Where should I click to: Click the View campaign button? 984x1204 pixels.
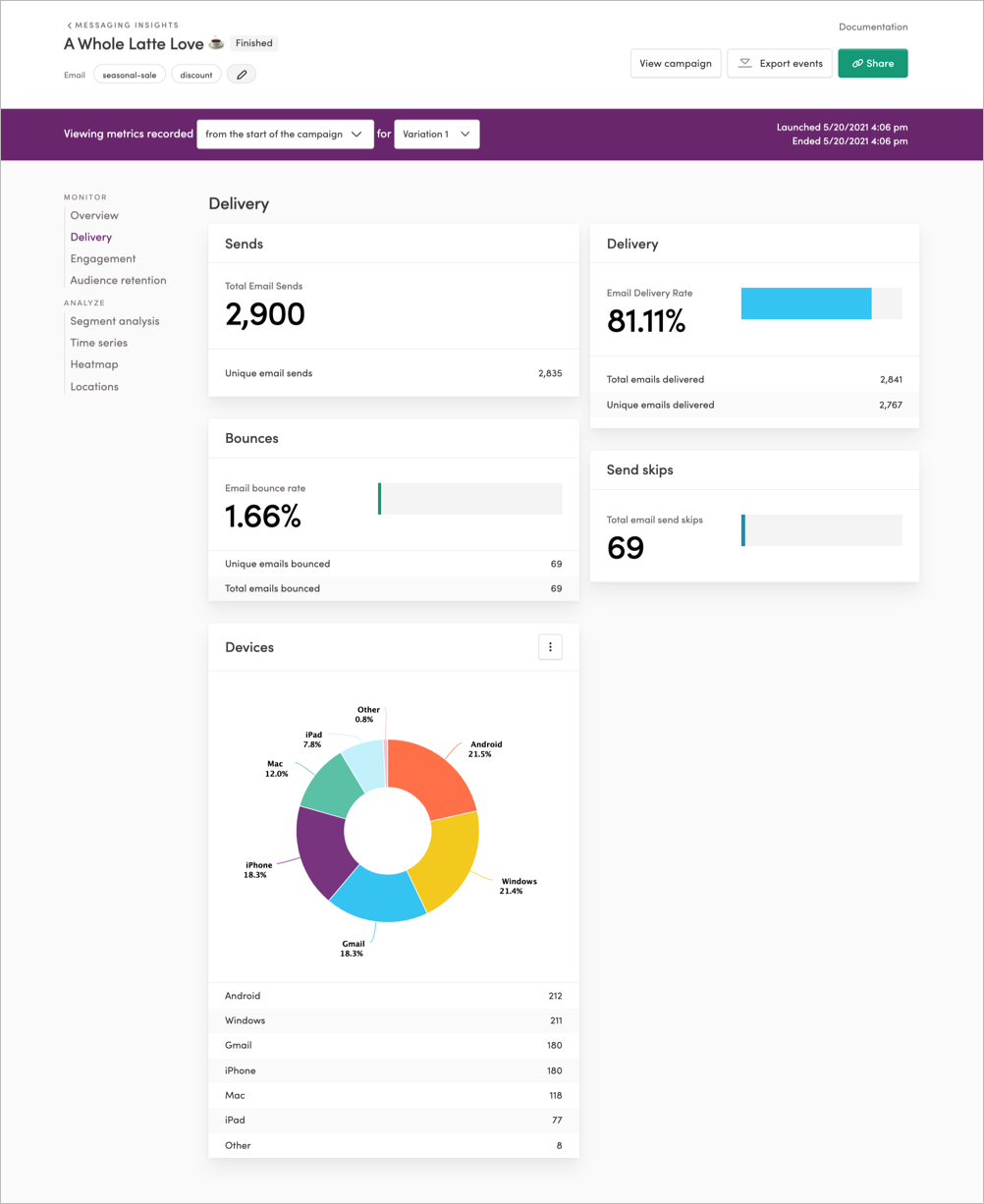[x=676, y=63]
